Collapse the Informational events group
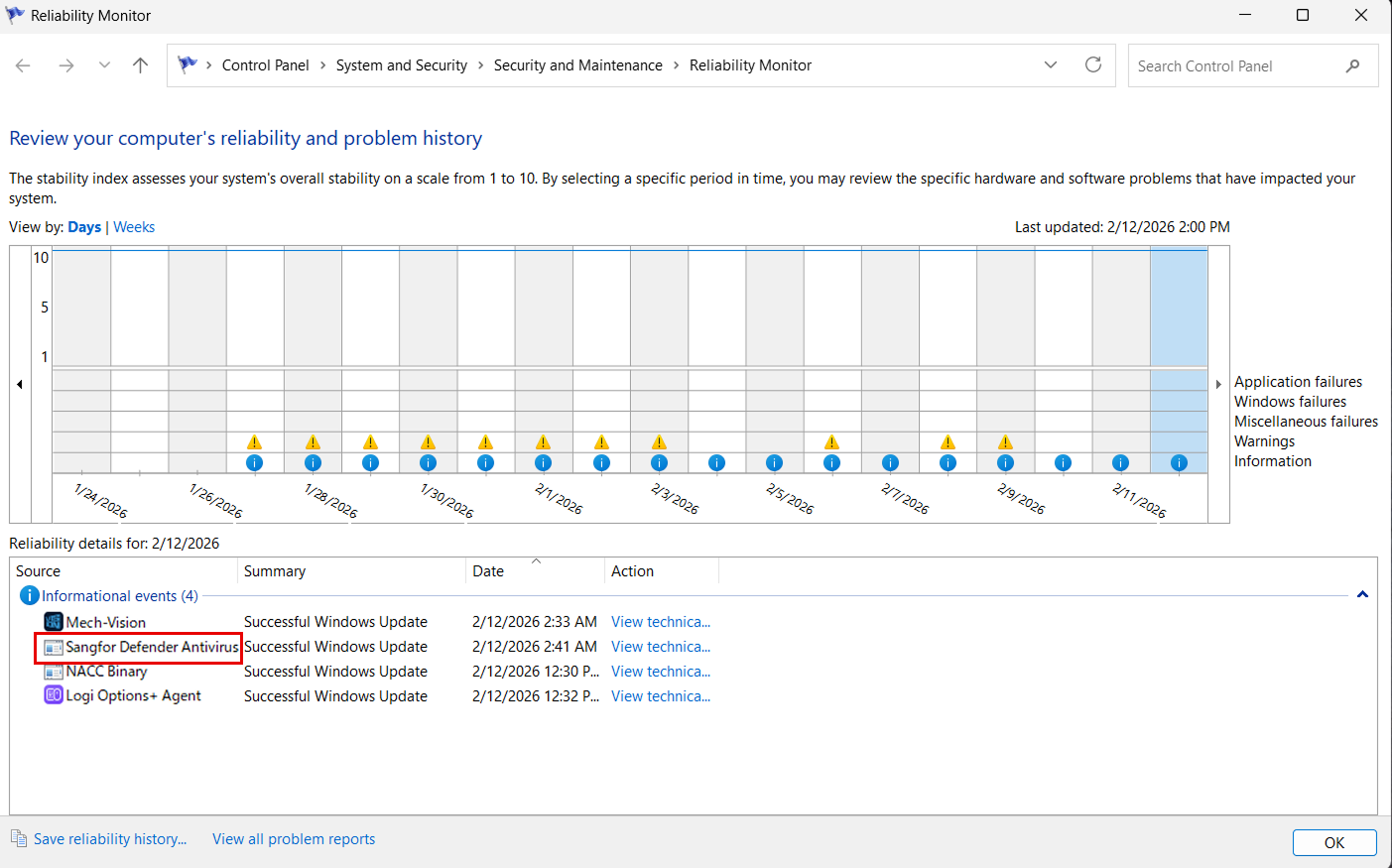 [1362, 595]
